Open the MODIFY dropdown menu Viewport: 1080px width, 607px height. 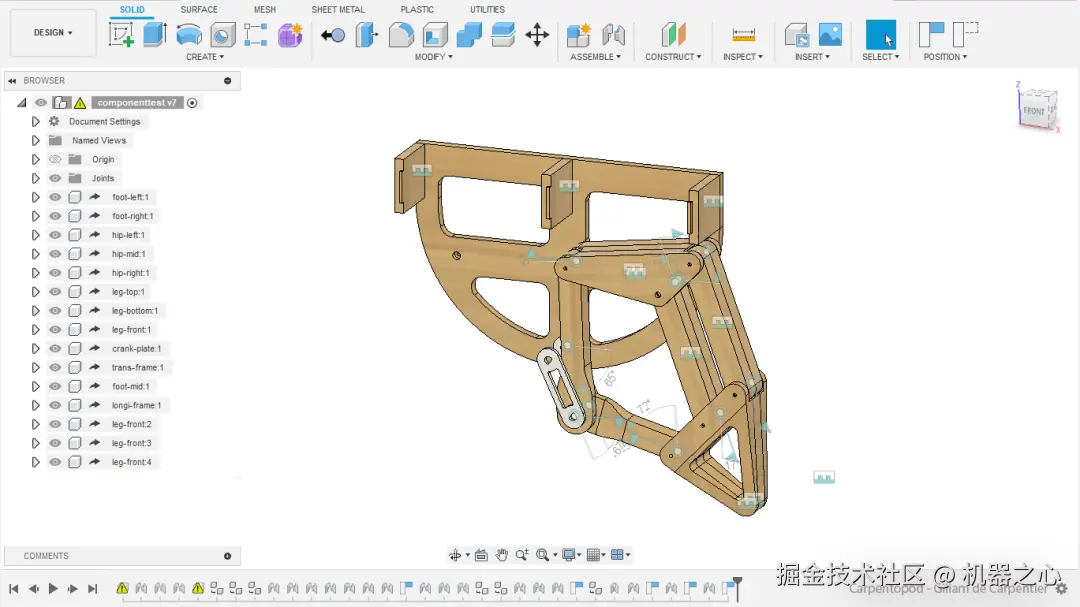[433, 57]
